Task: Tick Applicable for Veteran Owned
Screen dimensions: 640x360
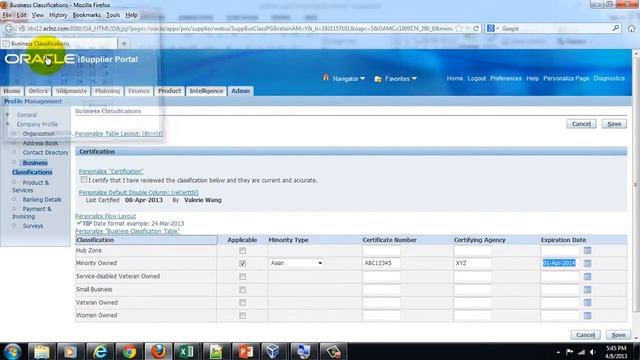Action: pos(242,303)
